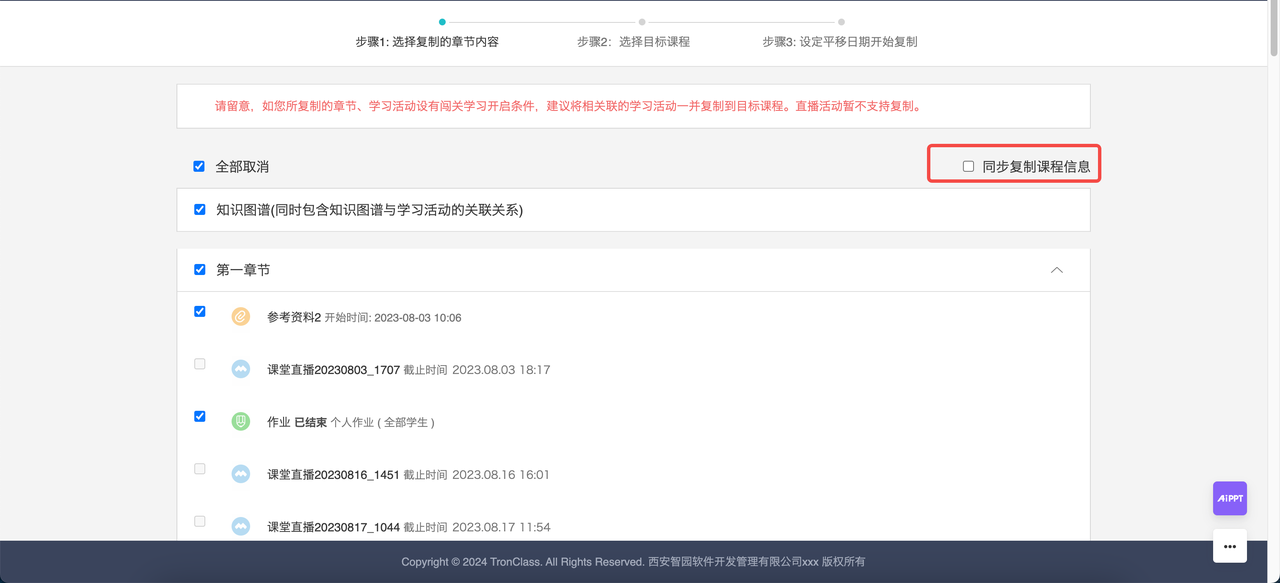Click the 参考资料2 activity title
This screenshot has height=583, width=1280.
click(293, 317)
